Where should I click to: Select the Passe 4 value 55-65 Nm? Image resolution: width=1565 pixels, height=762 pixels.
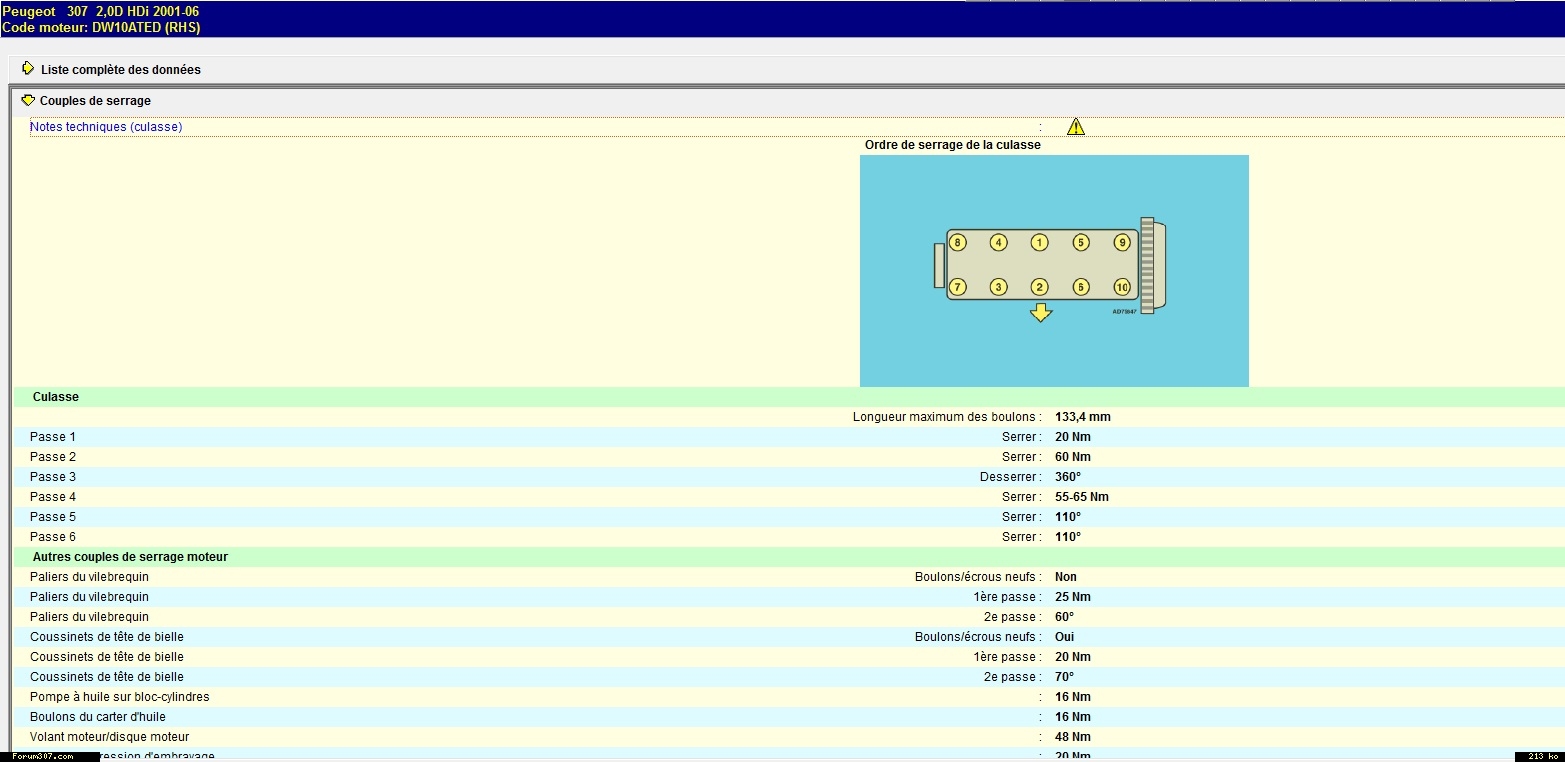(1082, 497)
